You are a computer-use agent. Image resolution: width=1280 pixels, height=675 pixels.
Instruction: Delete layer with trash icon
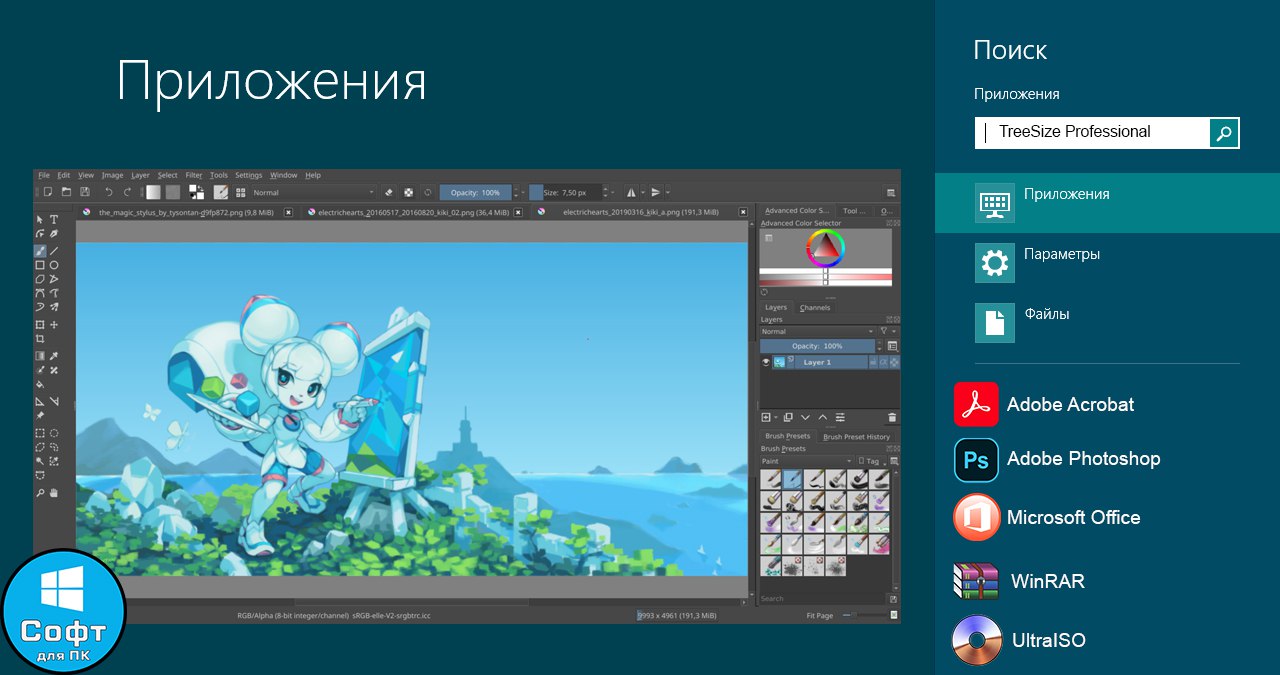(892, 418)
